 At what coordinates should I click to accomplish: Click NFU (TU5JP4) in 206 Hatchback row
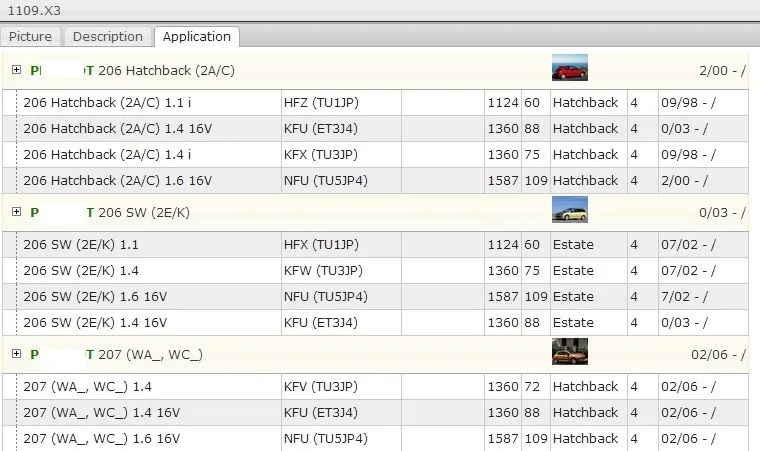(x=326, y=180)
